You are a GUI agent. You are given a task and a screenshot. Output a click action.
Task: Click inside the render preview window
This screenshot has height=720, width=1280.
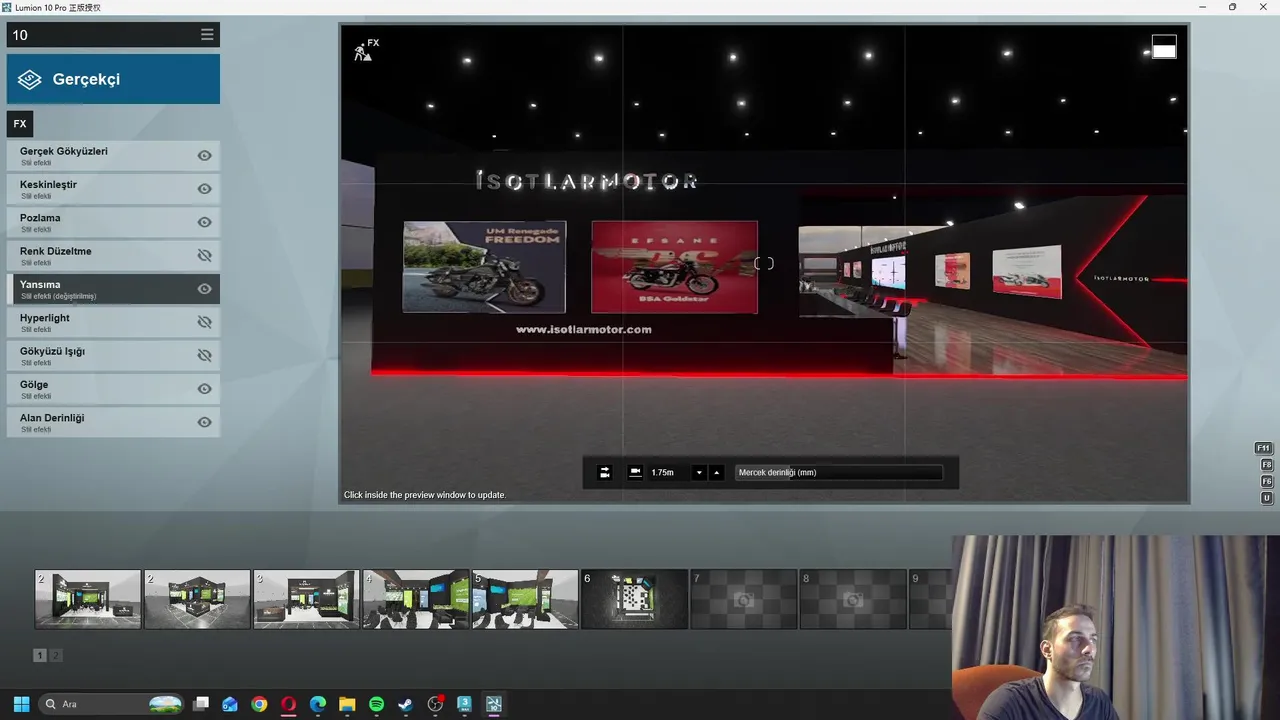click(x=764, y=263)
